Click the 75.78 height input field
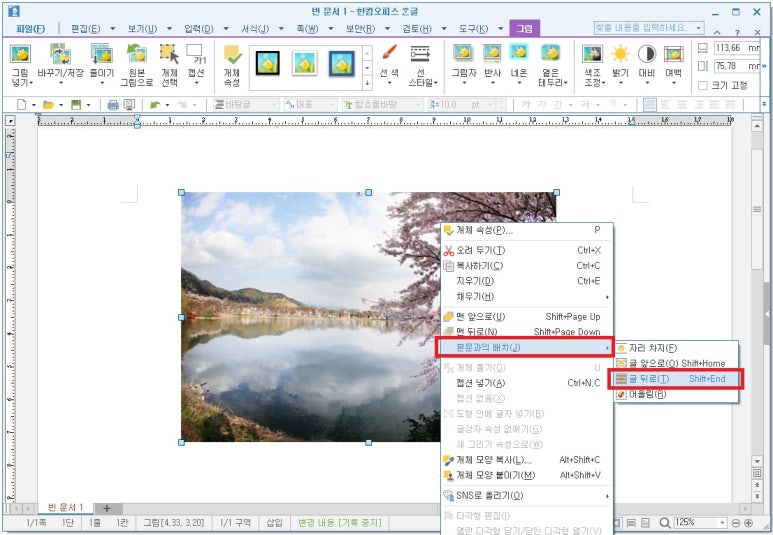Viewport: 773px width, 535px height. click(737, 66)
